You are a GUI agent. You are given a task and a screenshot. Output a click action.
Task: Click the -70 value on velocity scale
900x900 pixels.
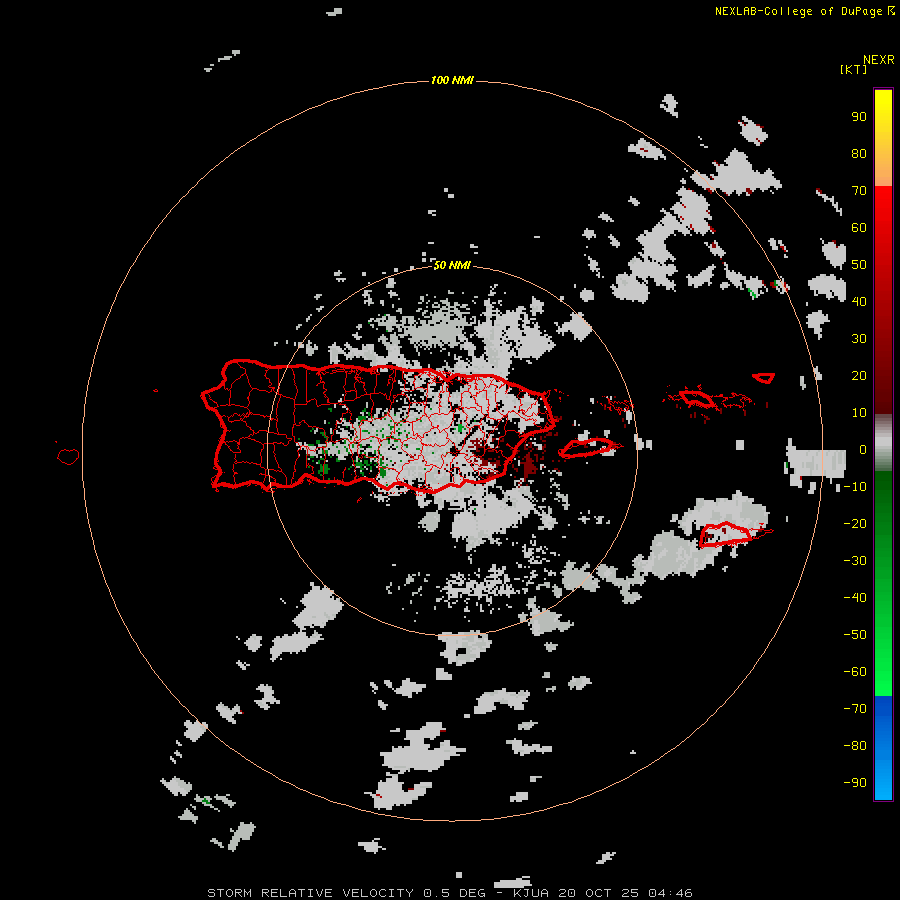(x=855, y=709)
